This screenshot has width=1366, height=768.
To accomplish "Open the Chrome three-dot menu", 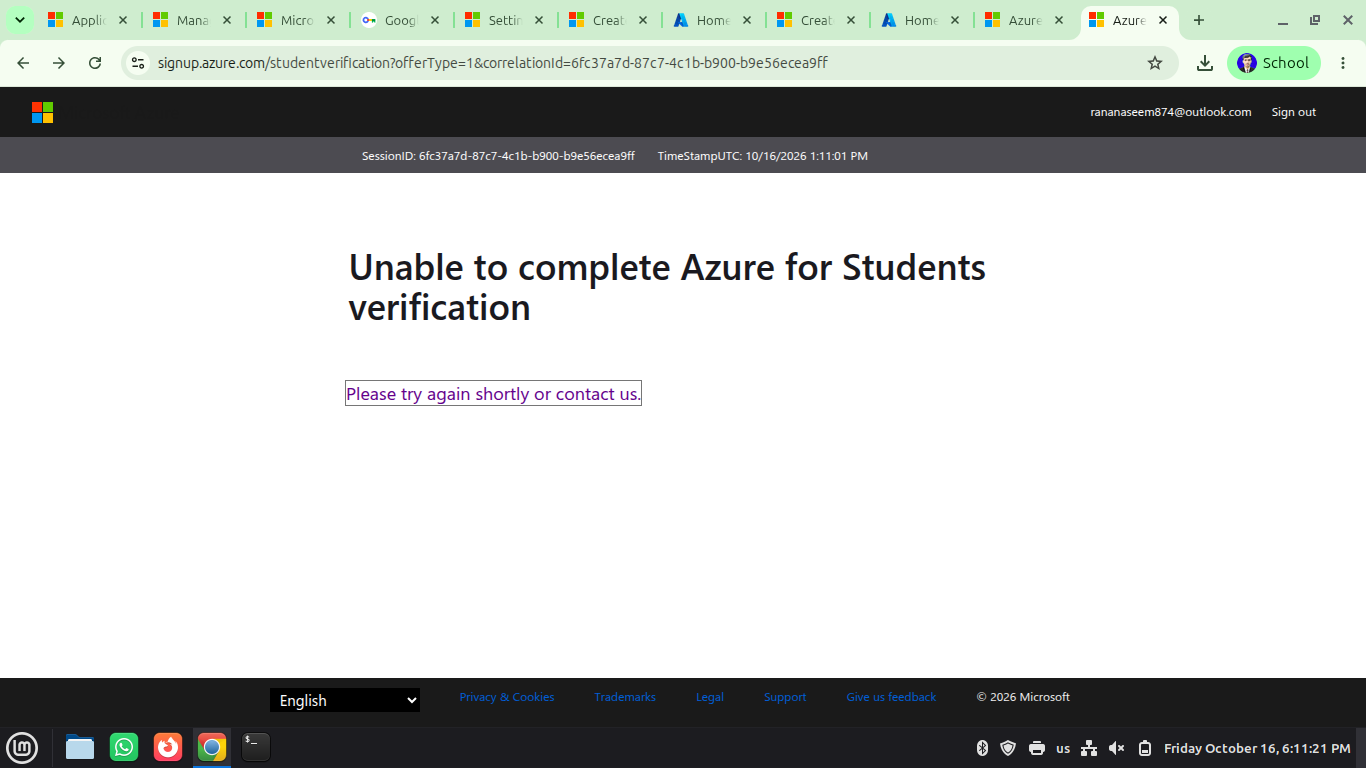I will 1343,63.
